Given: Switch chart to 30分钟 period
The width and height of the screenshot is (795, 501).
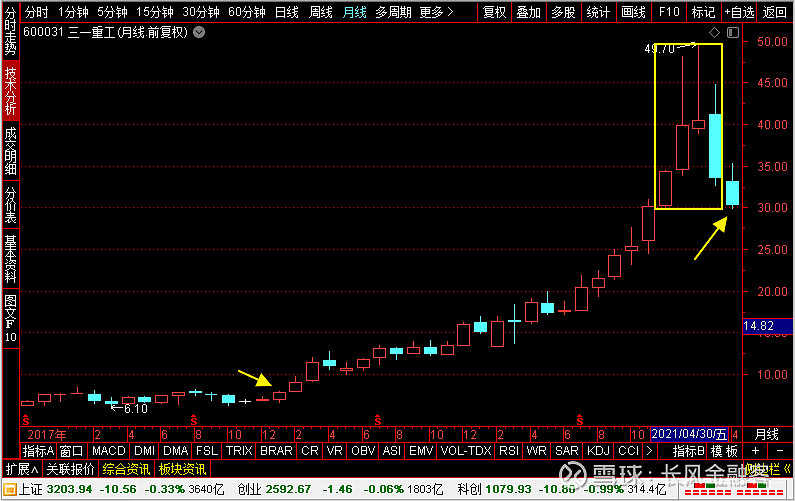Looking at the screenshot, I should coord(201,12).
